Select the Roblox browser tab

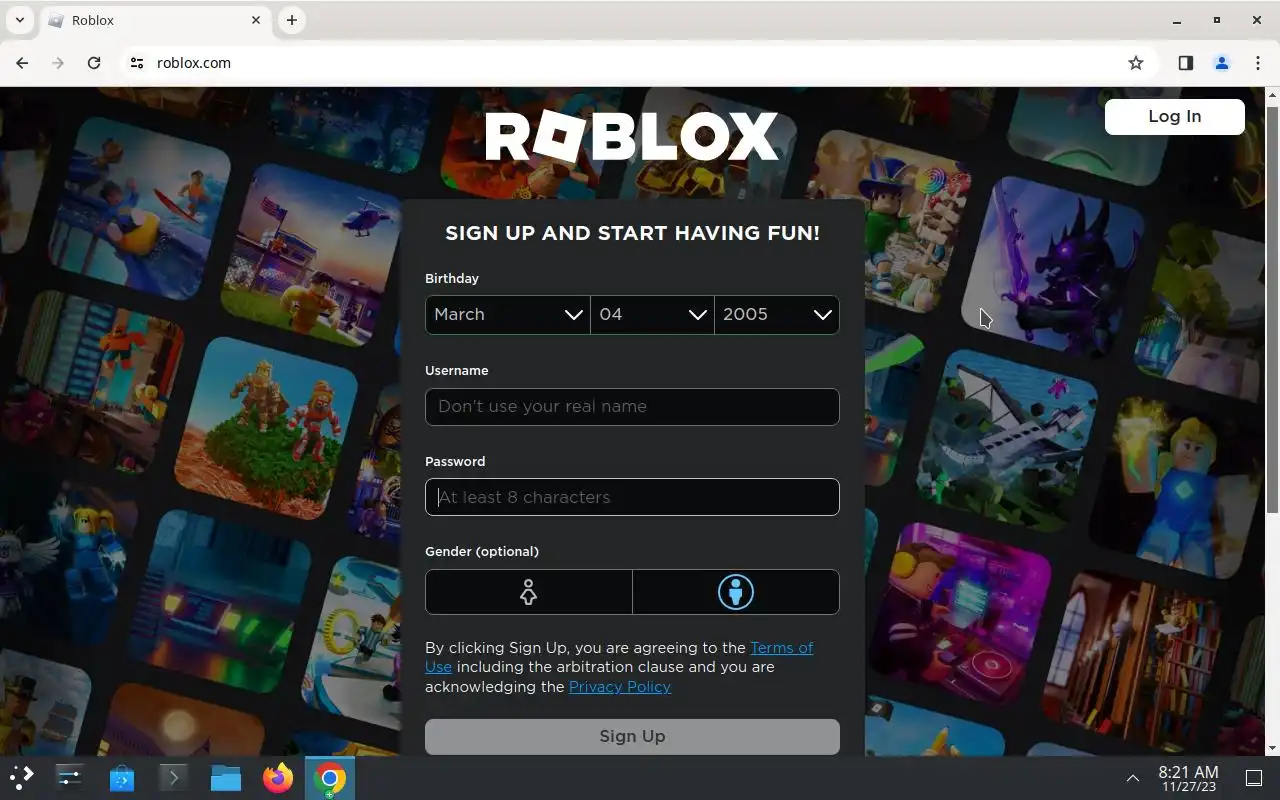pos(155,20)
